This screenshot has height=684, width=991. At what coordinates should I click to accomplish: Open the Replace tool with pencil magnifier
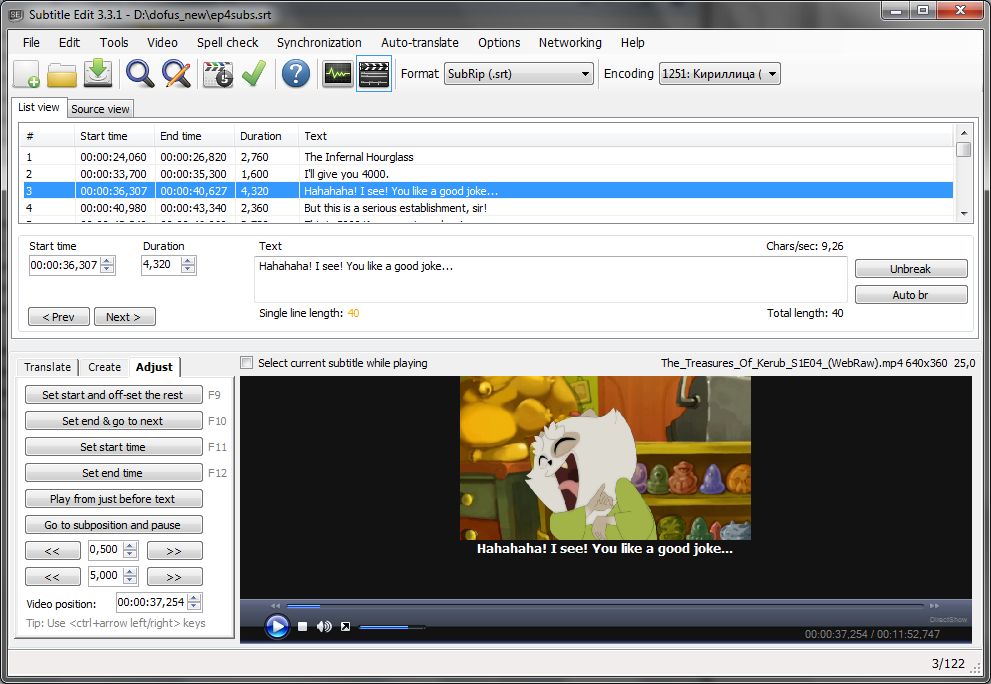click(x=176, y=74)
